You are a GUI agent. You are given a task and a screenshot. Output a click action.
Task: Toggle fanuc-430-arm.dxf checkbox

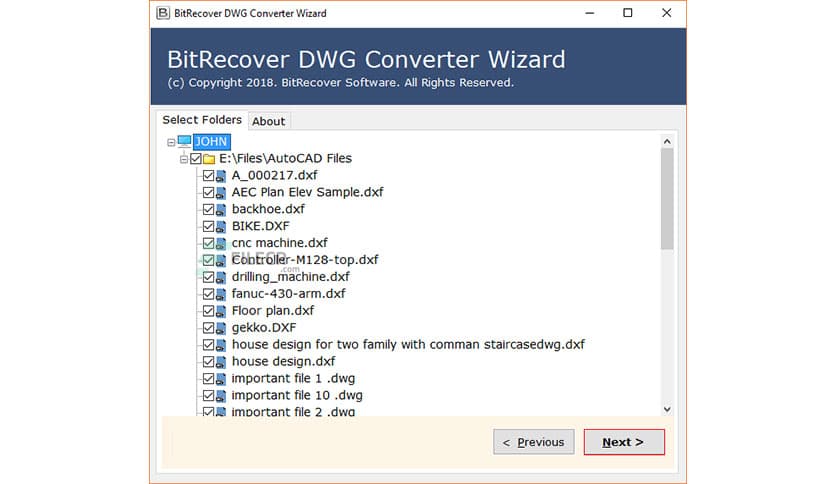[x=208, y=294]
